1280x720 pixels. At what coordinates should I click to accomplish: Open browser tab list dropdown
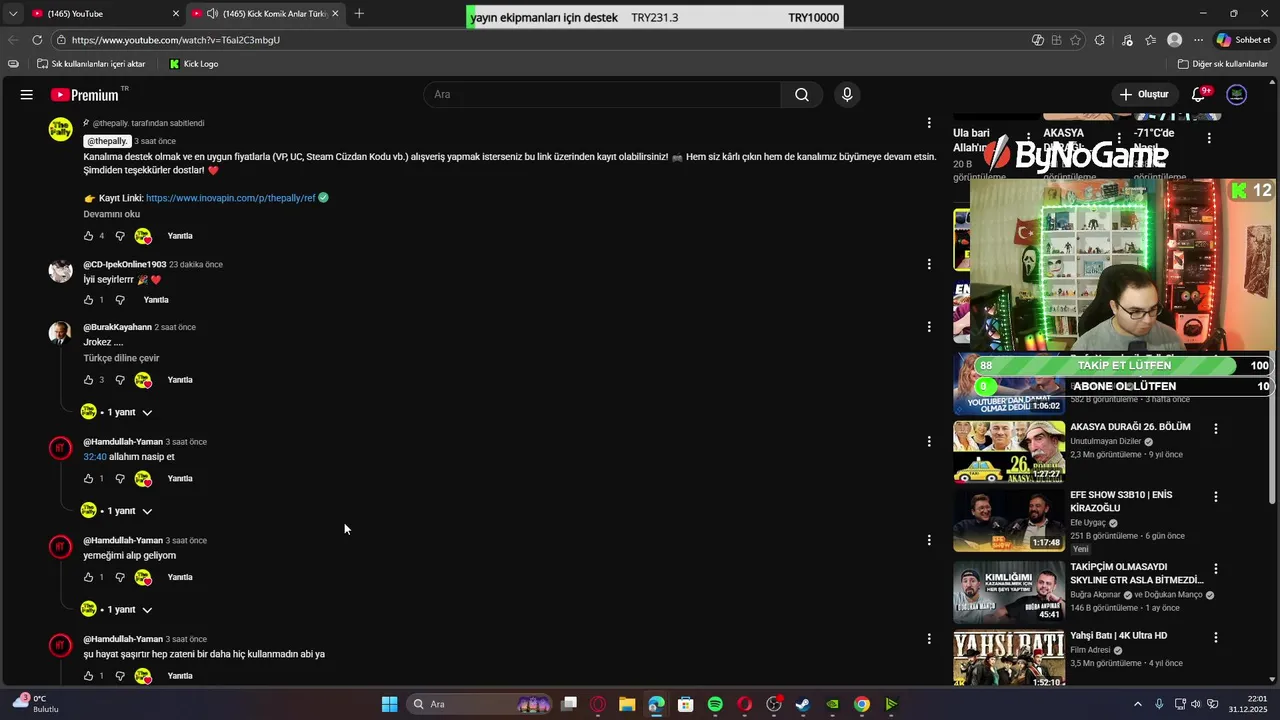point(13,13)
